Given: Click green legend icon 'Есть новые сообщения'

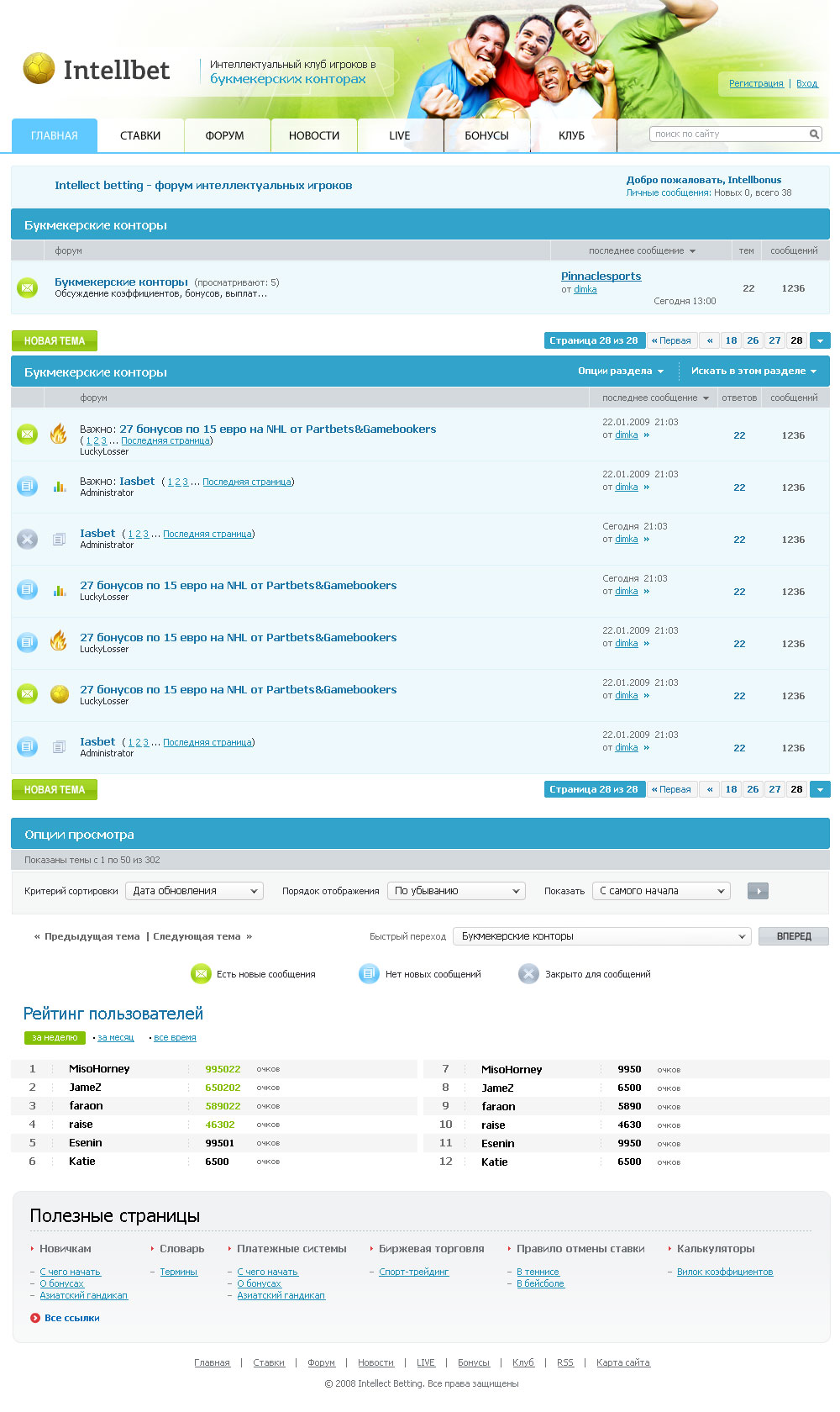Looking at the screenshot, I should (x=201, y=974).
